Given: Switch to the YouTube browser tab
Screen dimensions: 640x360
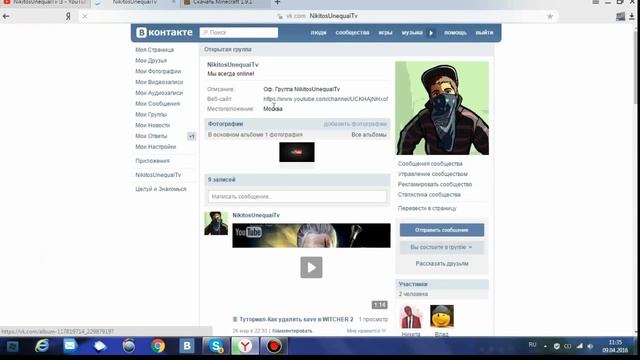Looking at the screenshot, I should (45, 2).
